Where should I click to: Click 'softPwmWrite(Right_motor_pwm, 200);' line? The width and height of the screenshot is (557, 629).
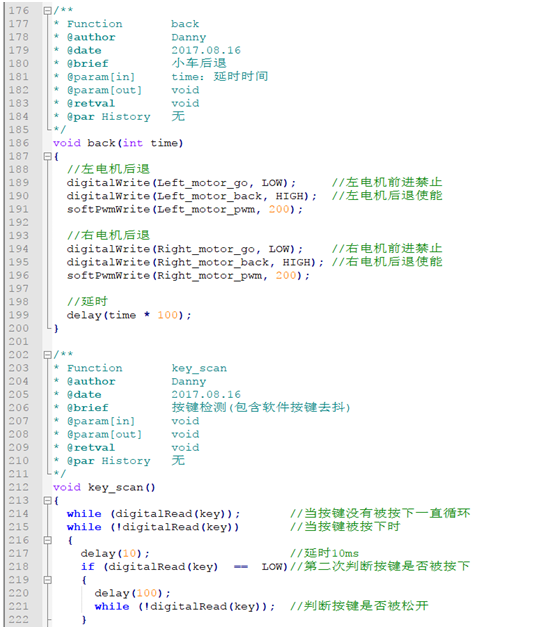click(188, 276)
